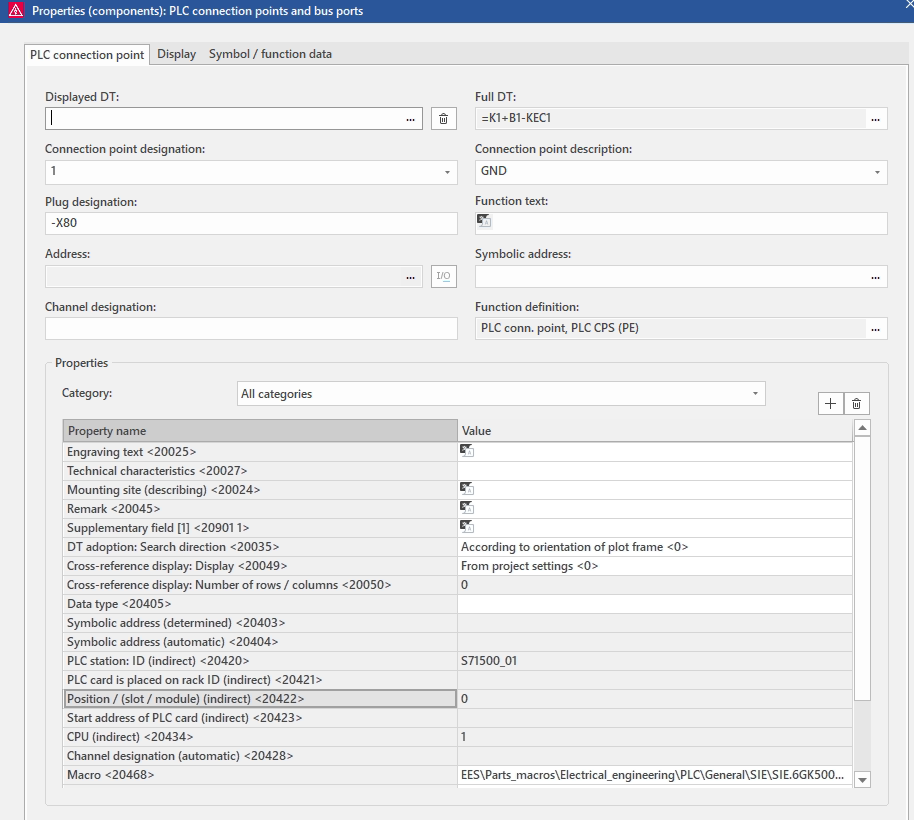Viewport: 914px width, 820px height.
Task: Click the I/O address button
Action: click(444, 277)
